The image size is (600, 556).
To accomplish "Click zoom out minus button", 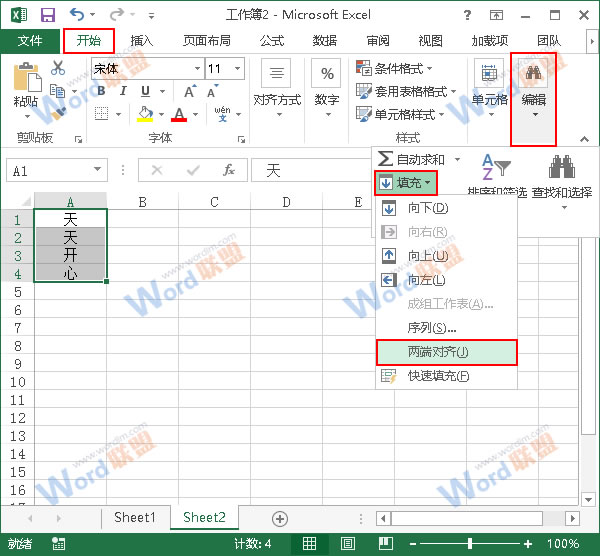I will tap(412, 544).
